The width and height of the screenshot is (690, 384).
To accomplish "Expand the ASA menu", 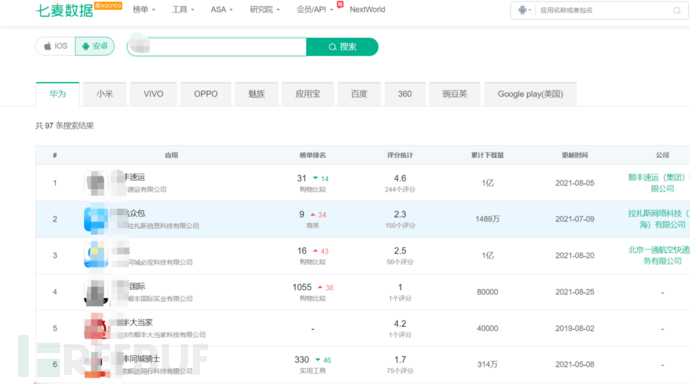I will [221, 10].
